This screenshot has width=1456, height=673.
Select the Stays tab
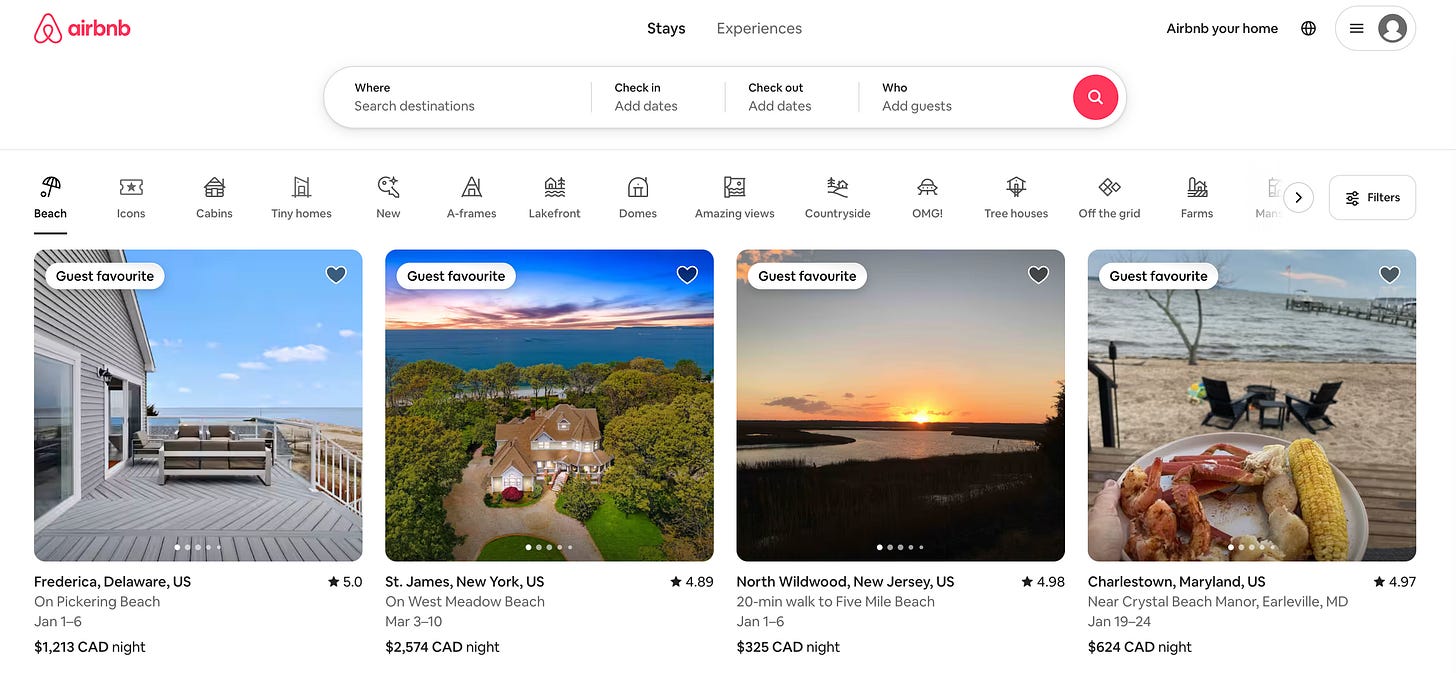click(x=665, y=27)
